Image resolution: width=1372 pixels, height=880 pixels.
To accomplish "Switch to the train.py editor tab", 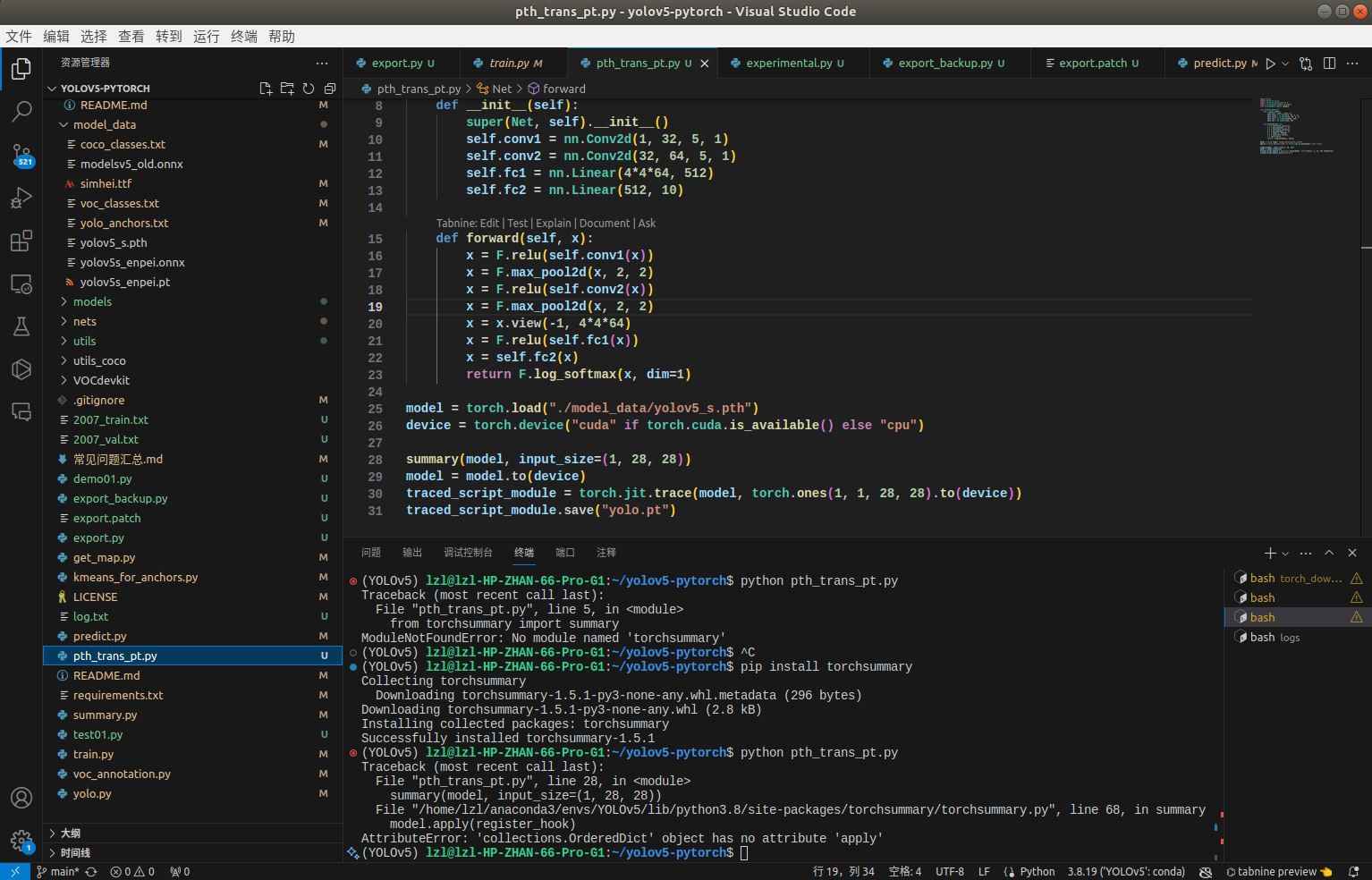I will pyautogui.click(x=510, y=63).
